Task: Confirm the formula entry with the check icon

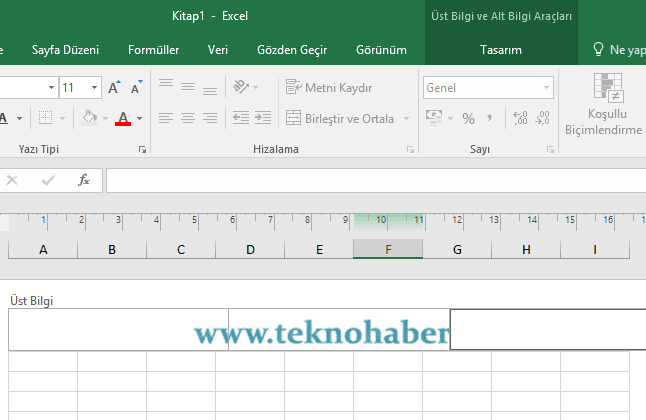Action: tap(48, 180)
